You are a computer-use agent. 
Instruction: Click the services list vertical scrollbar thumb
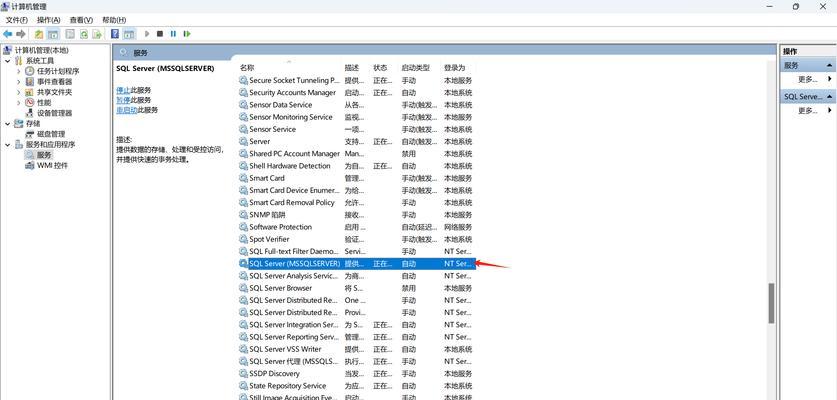771,303
